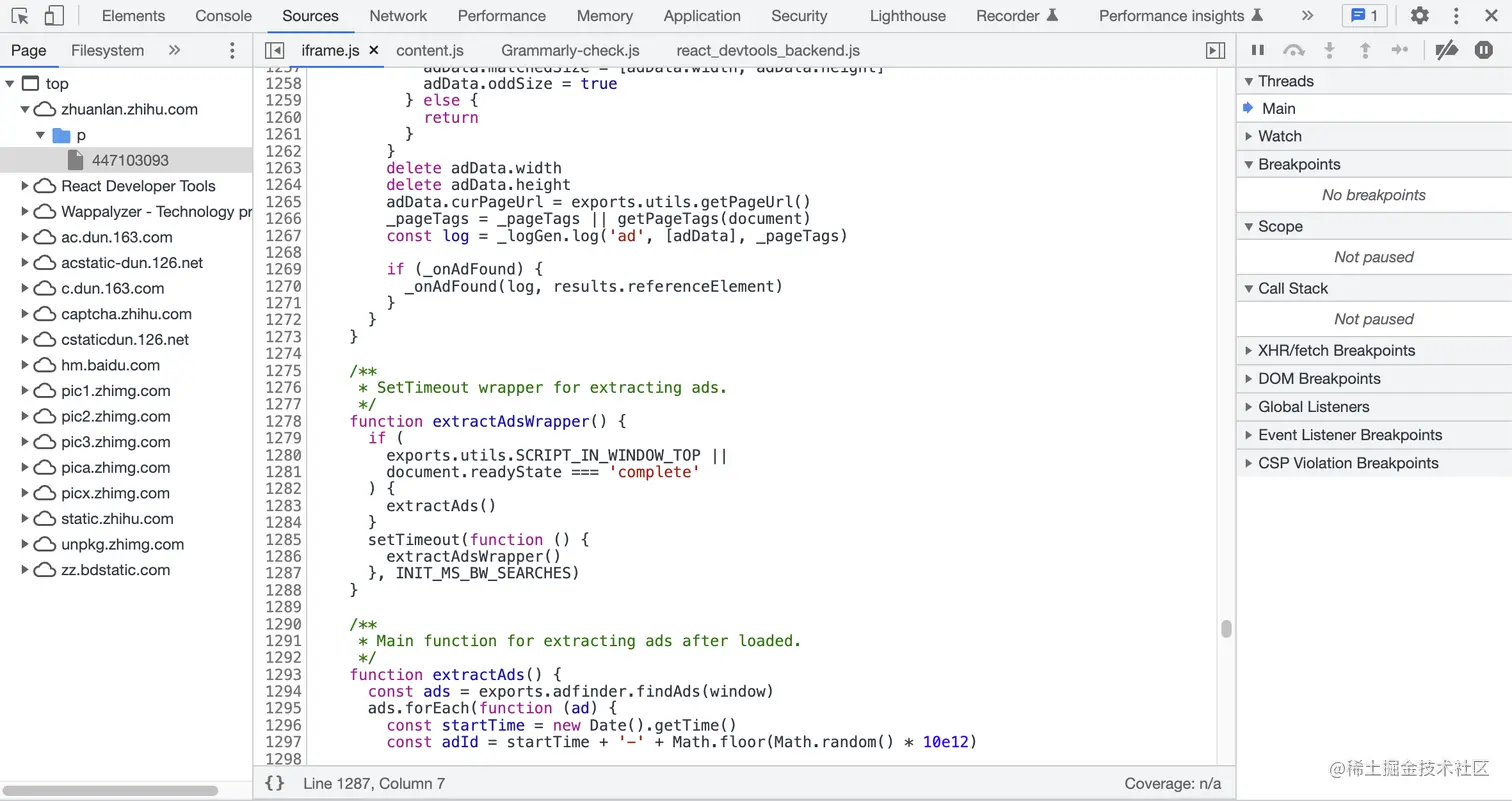
Task: Open the DevTools three-dot customize menu
Action: point(1456,16)
